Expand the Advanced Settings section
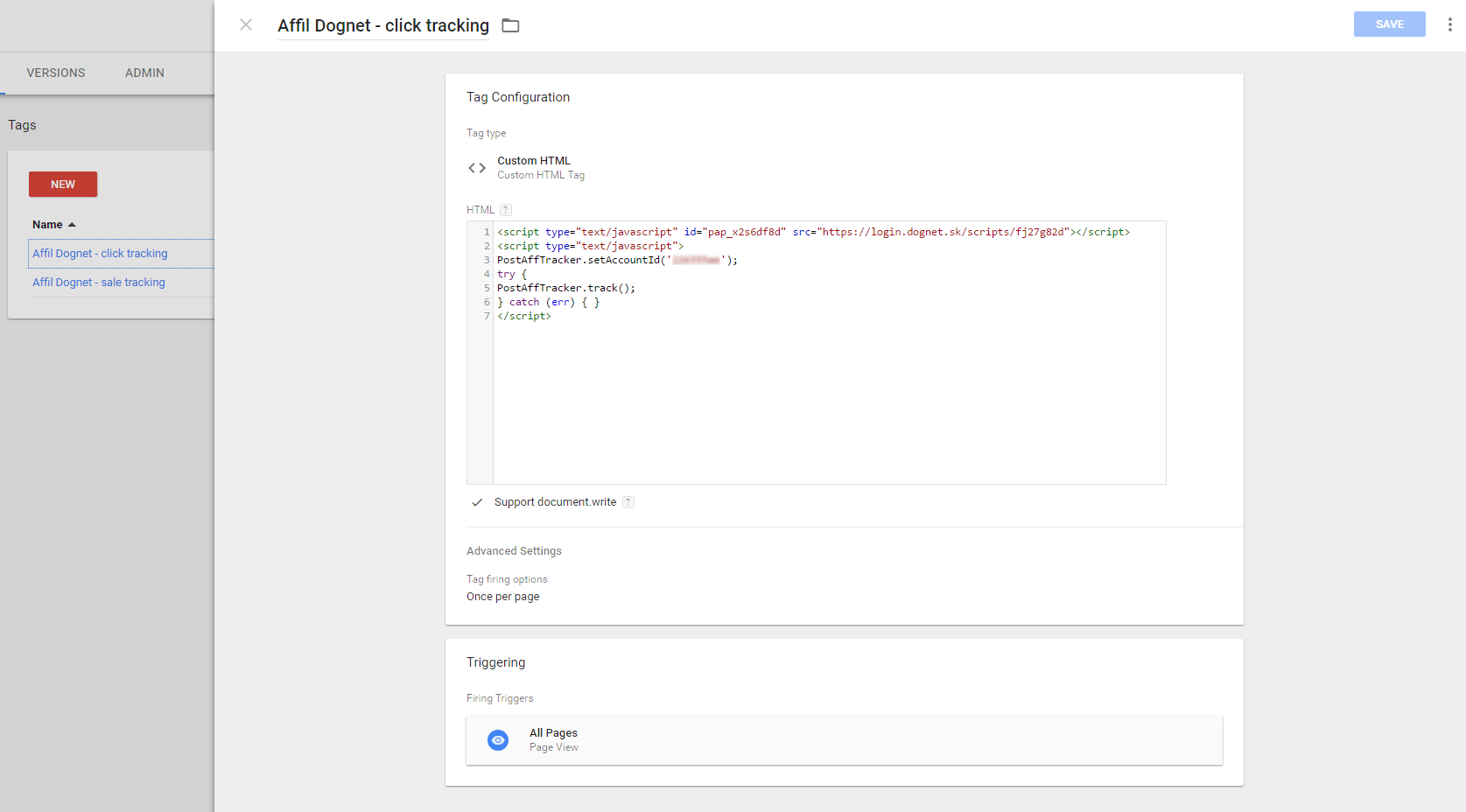The width and height of the screenshot is (1466, 812). 514,551
